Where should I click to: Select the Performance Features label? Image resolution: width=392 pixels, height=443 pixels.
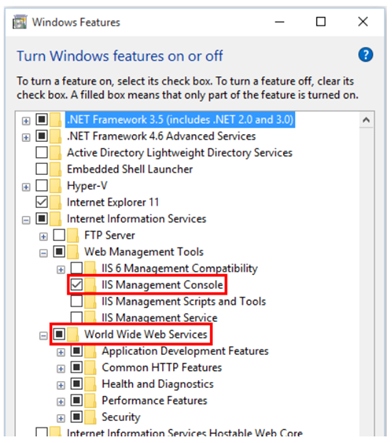coord(154,401)
